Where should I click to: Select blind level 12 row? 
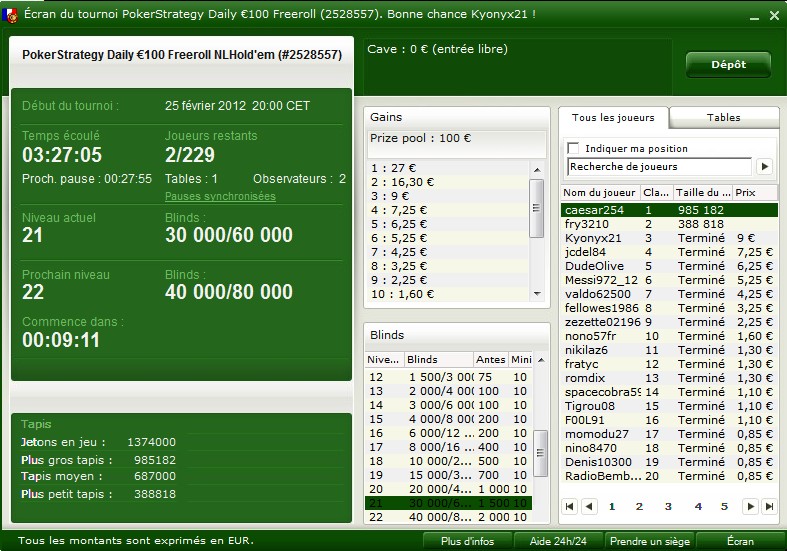click(x=449, y=377)
